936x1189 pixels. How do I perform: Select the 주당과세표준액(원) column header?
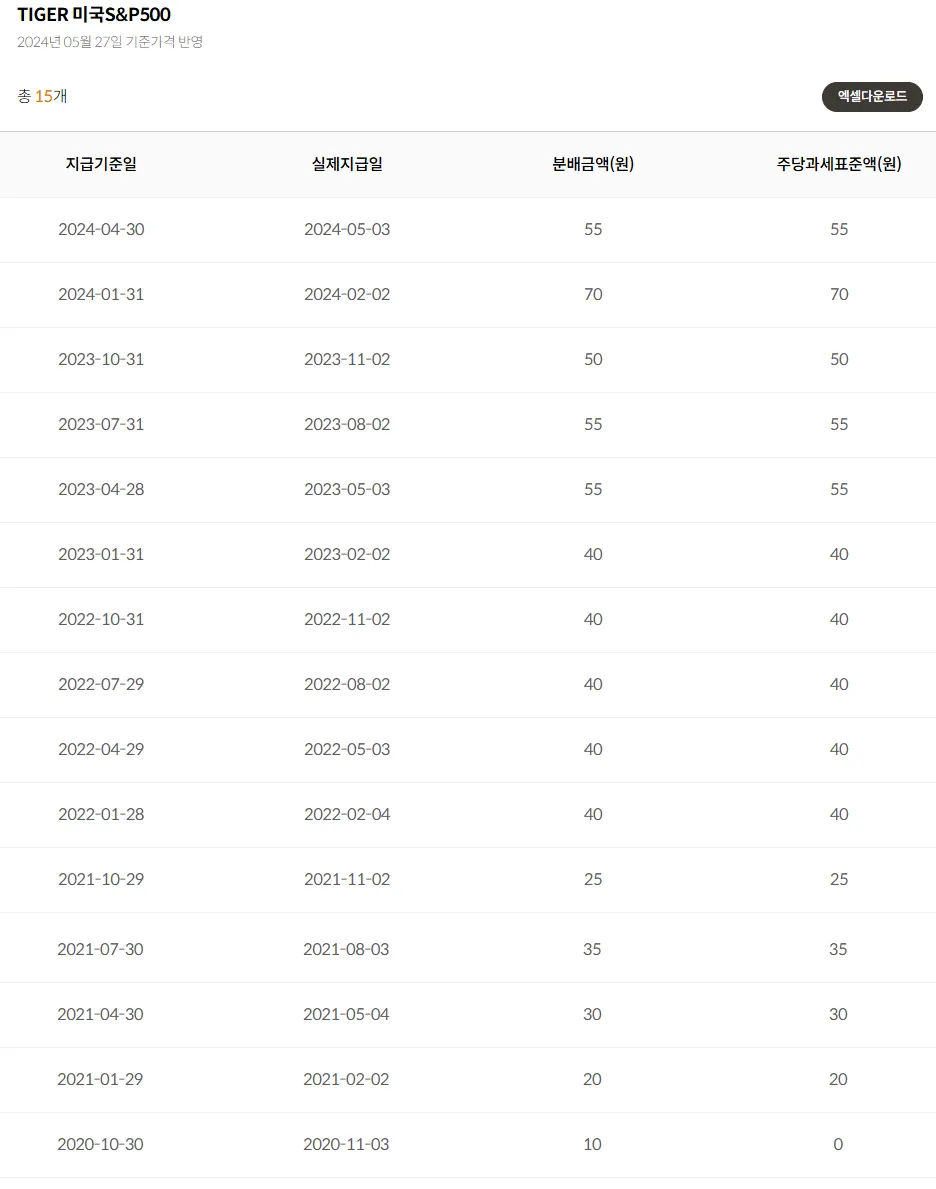pos(839,164)
